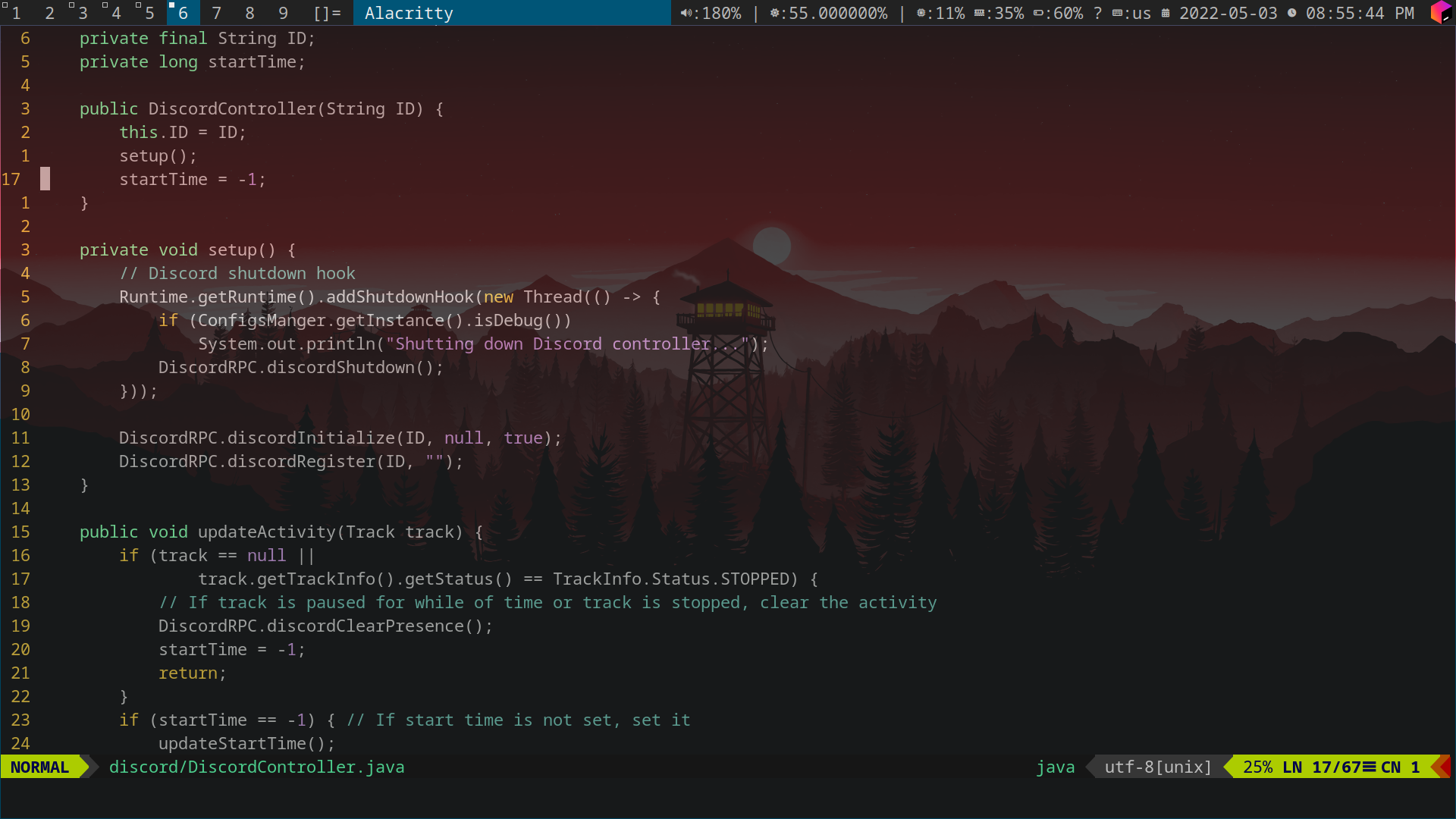The width and height of the screenshot is (1456, 819).
Task: Click the []= tiling layout symbol
Action: click(x=327, y=13)
